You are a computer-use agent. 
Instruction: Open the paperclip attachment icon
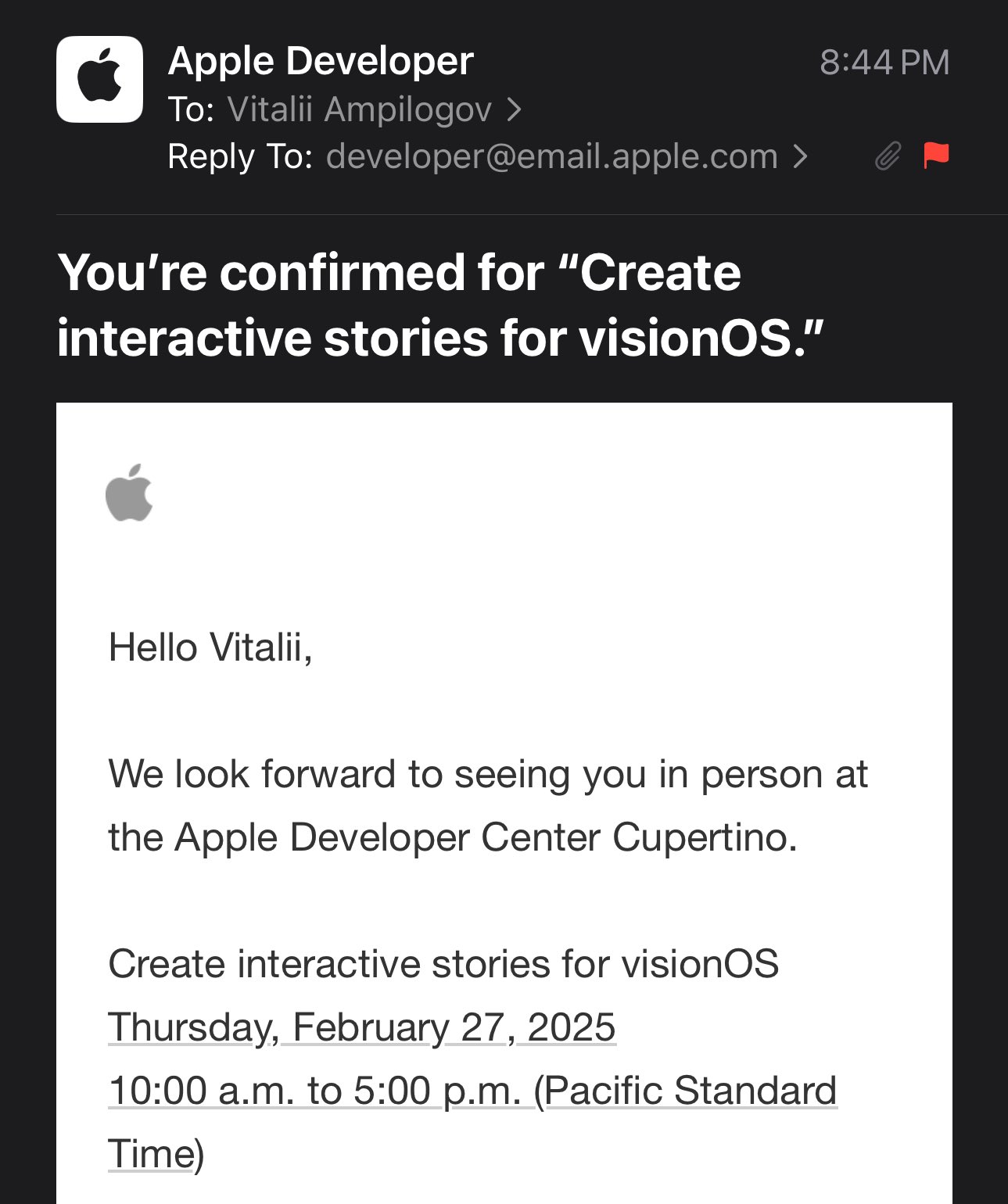pyautogui.click(x=888, y=156)
